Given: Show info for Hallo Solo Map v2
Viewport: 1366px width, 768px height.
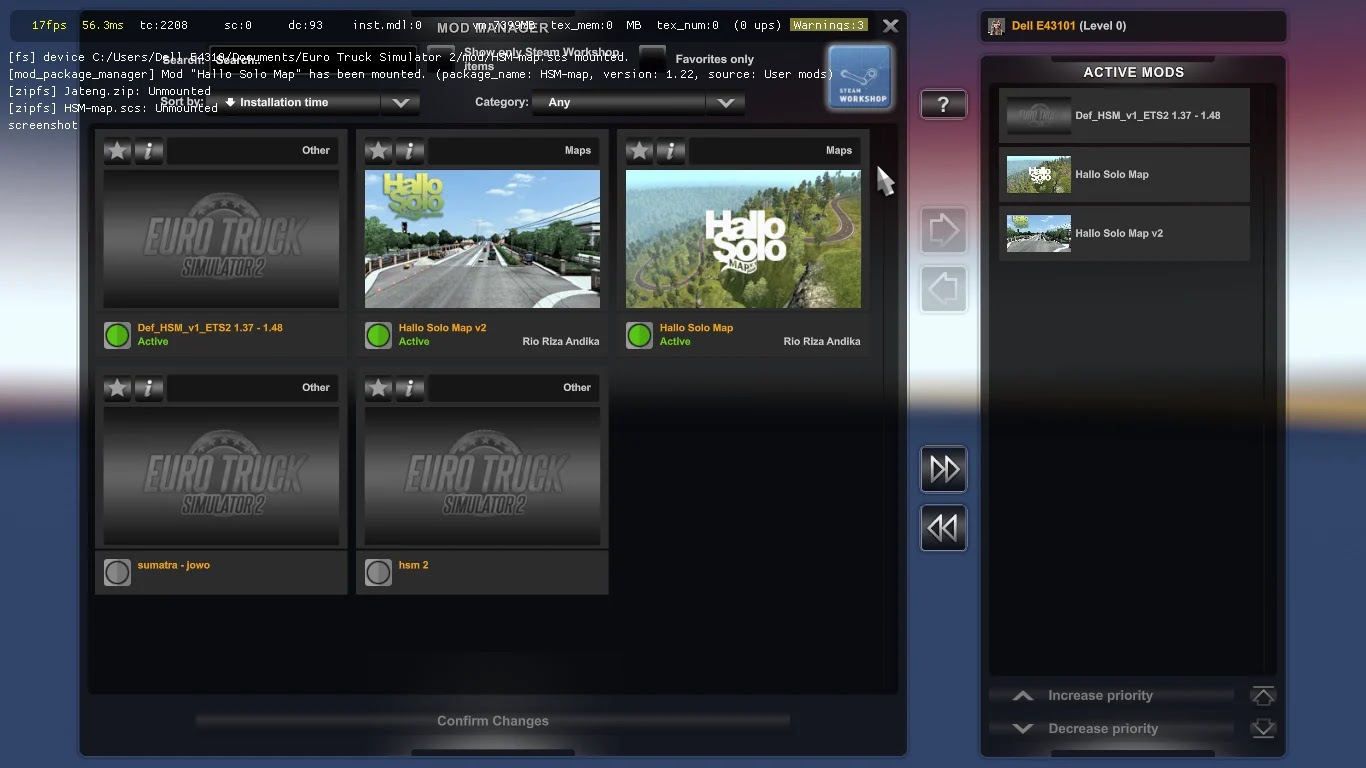Looking at the screenshot, I should coord(409,151).
